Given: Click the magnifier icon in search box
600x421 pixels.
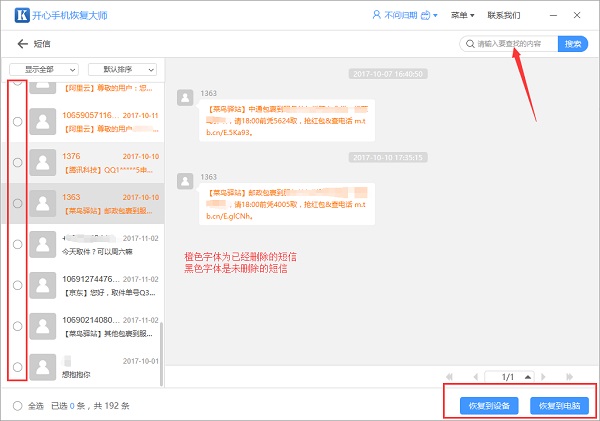Looking at the screenshot, I should click(469, 44).
